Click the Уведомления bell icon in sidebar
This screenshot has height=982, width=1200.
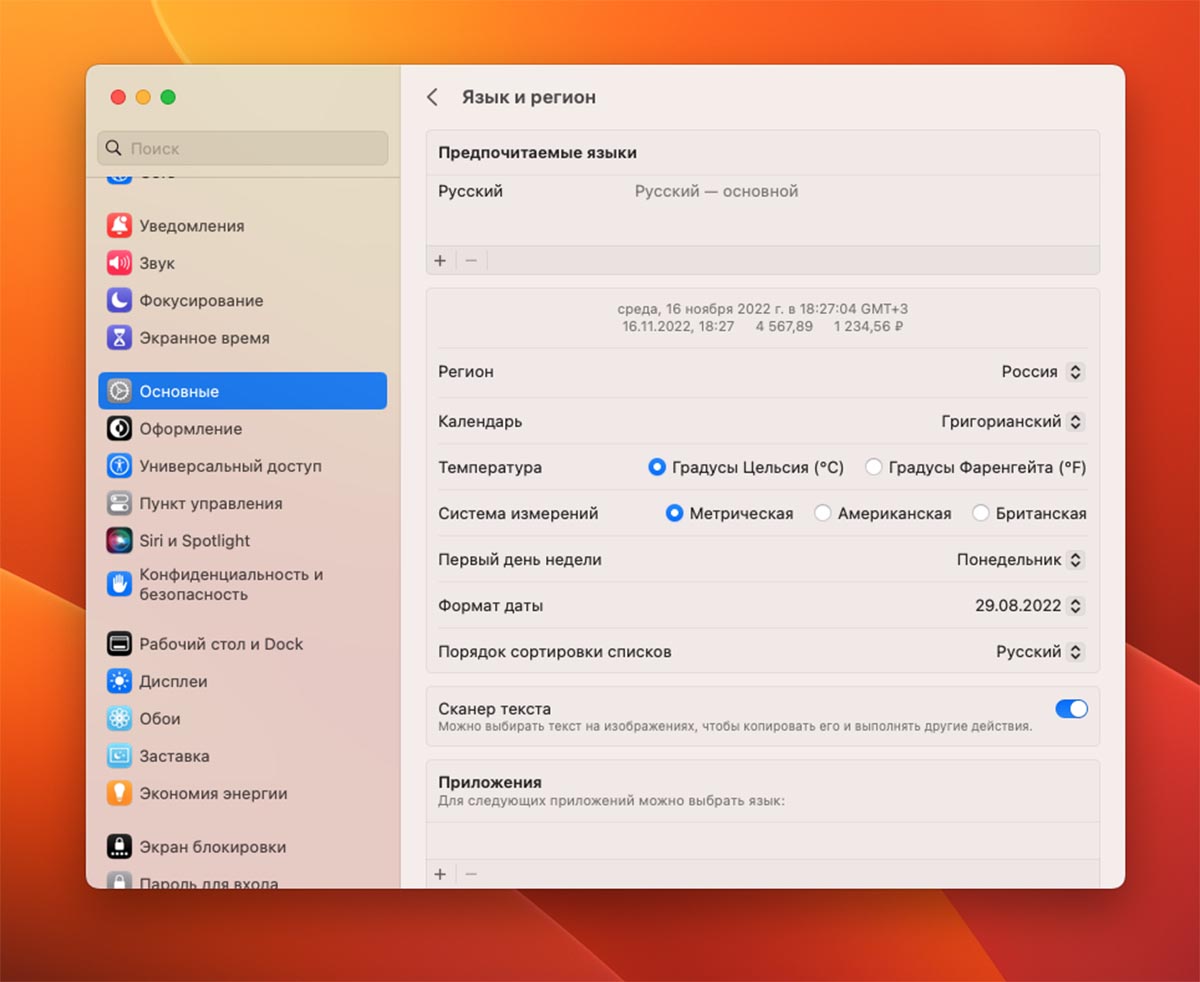[x=120, y=226]
